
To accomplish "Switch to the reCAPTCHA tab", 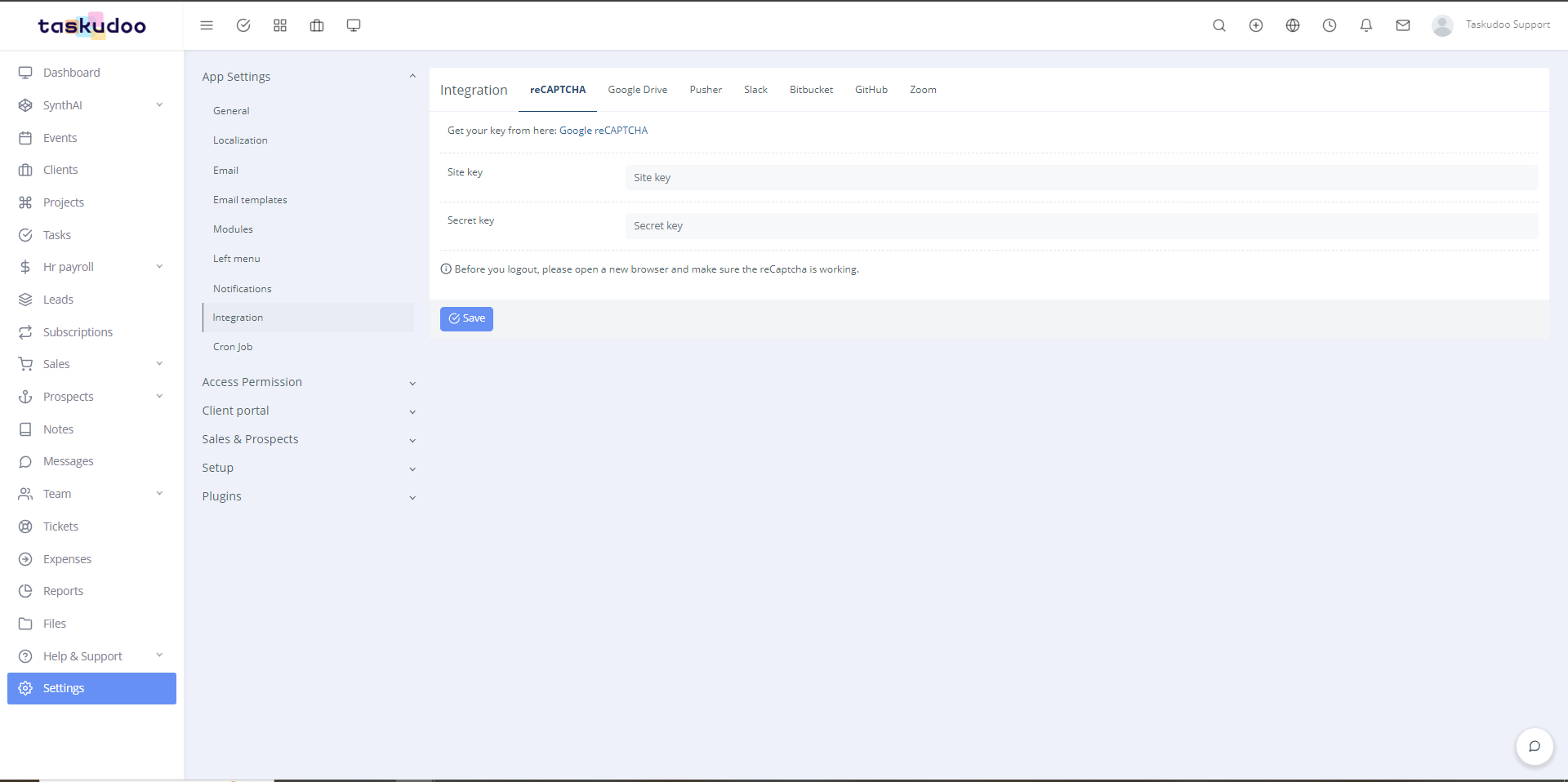I will [x=558, y=90].
